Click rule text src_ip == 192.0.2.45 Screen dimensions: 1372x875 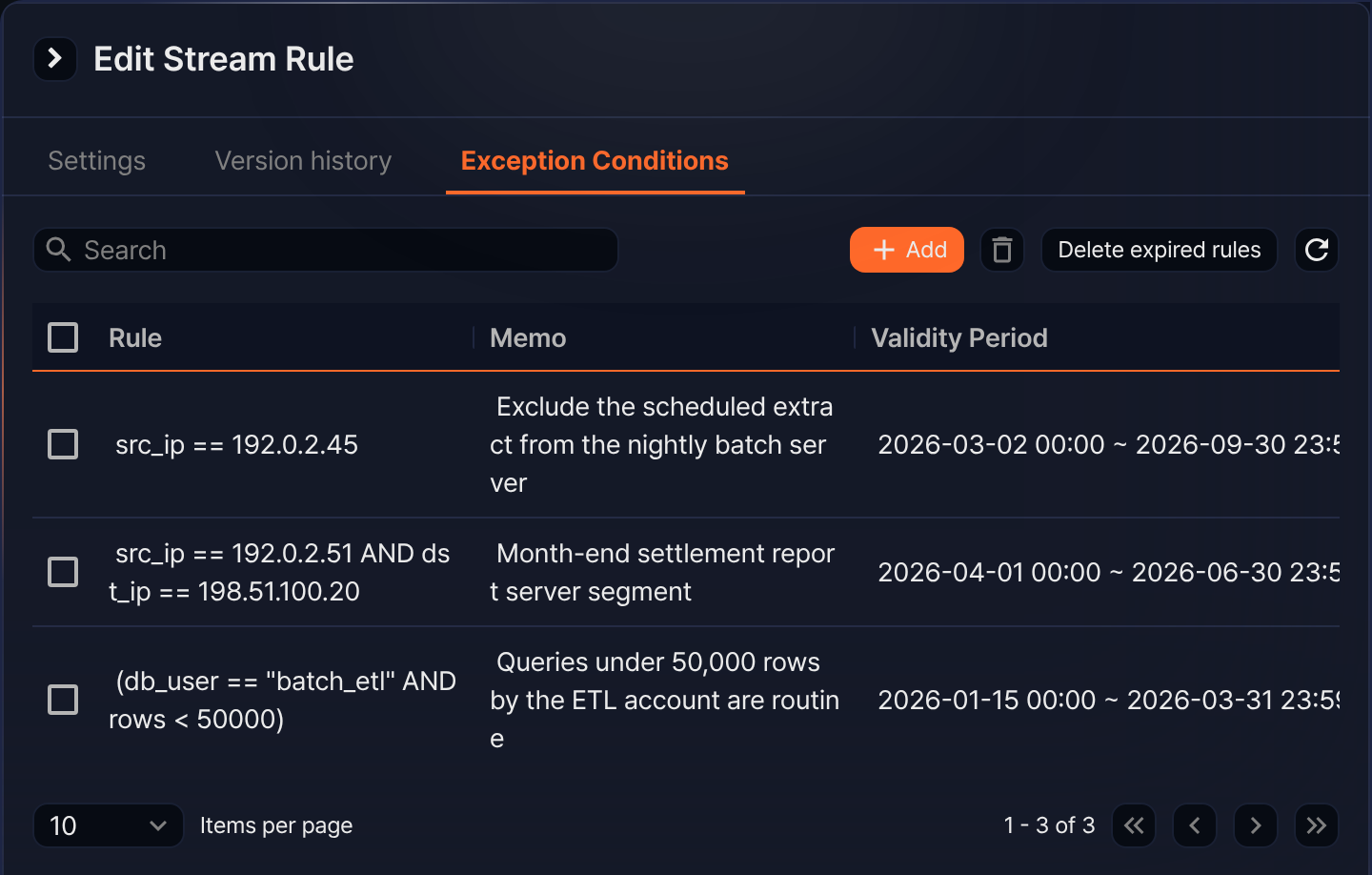[x=236, y=445]
